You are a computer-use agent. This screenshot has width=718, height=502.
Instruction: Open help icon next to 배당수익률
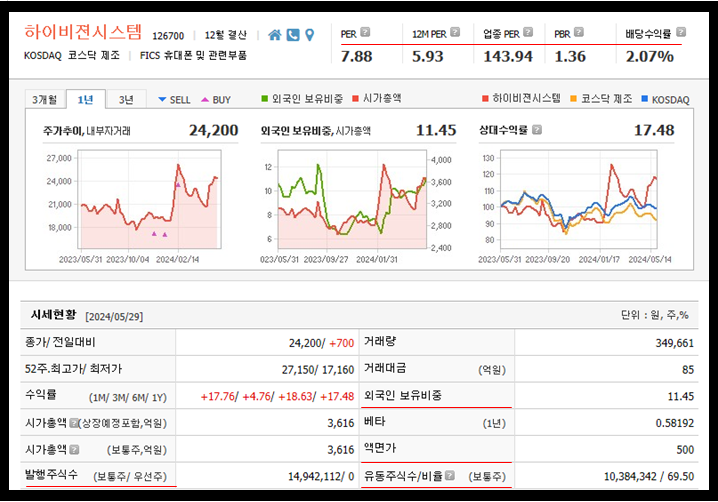[x=681, y=32]
